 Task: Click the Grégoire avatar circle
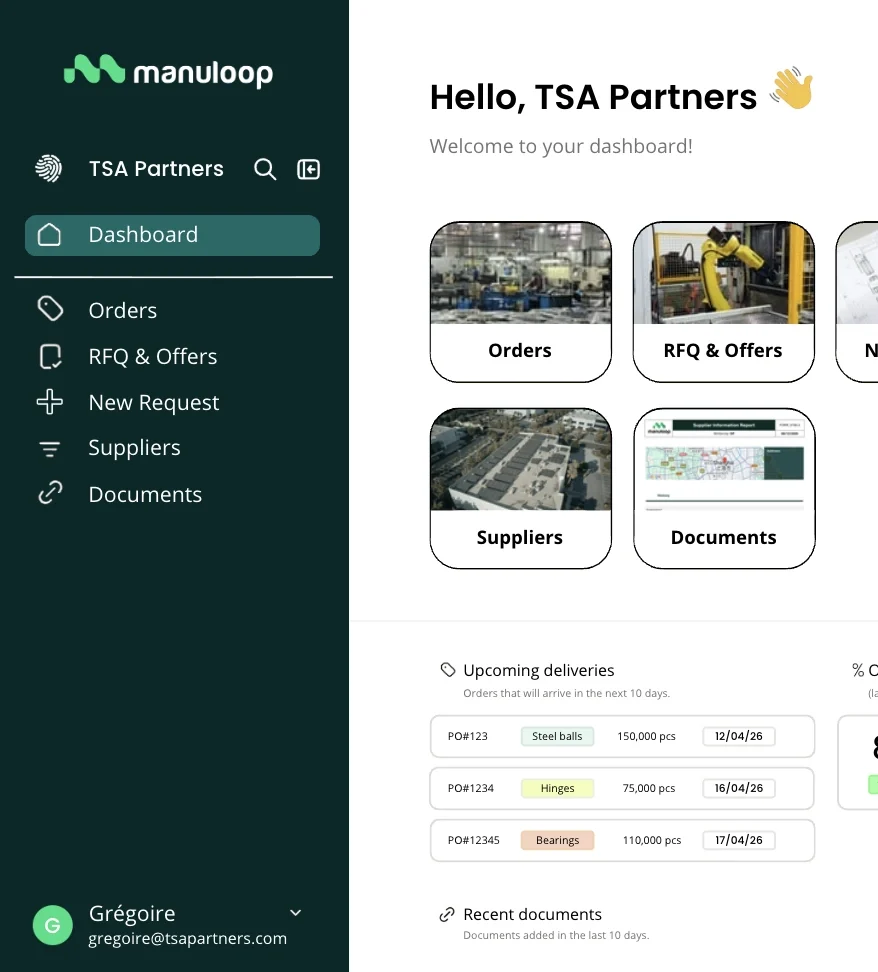pos(52,926)
